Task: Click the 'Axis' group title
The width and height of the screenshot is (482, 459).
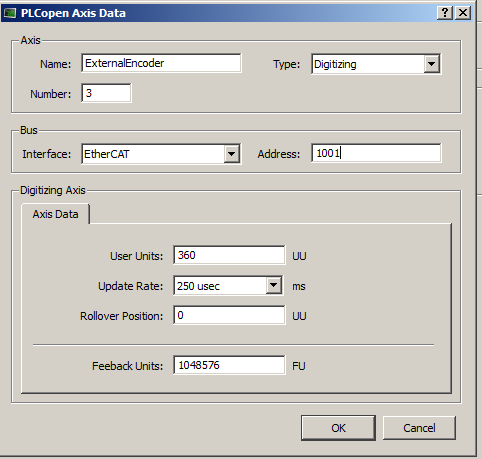Action: (x=30, y=40)
